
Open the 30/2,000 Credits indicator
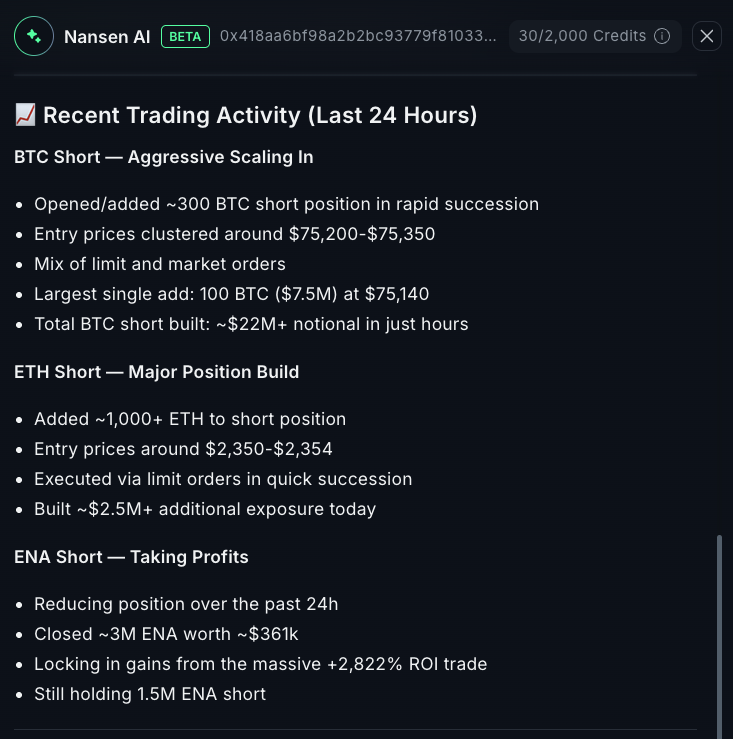(583, 36)
